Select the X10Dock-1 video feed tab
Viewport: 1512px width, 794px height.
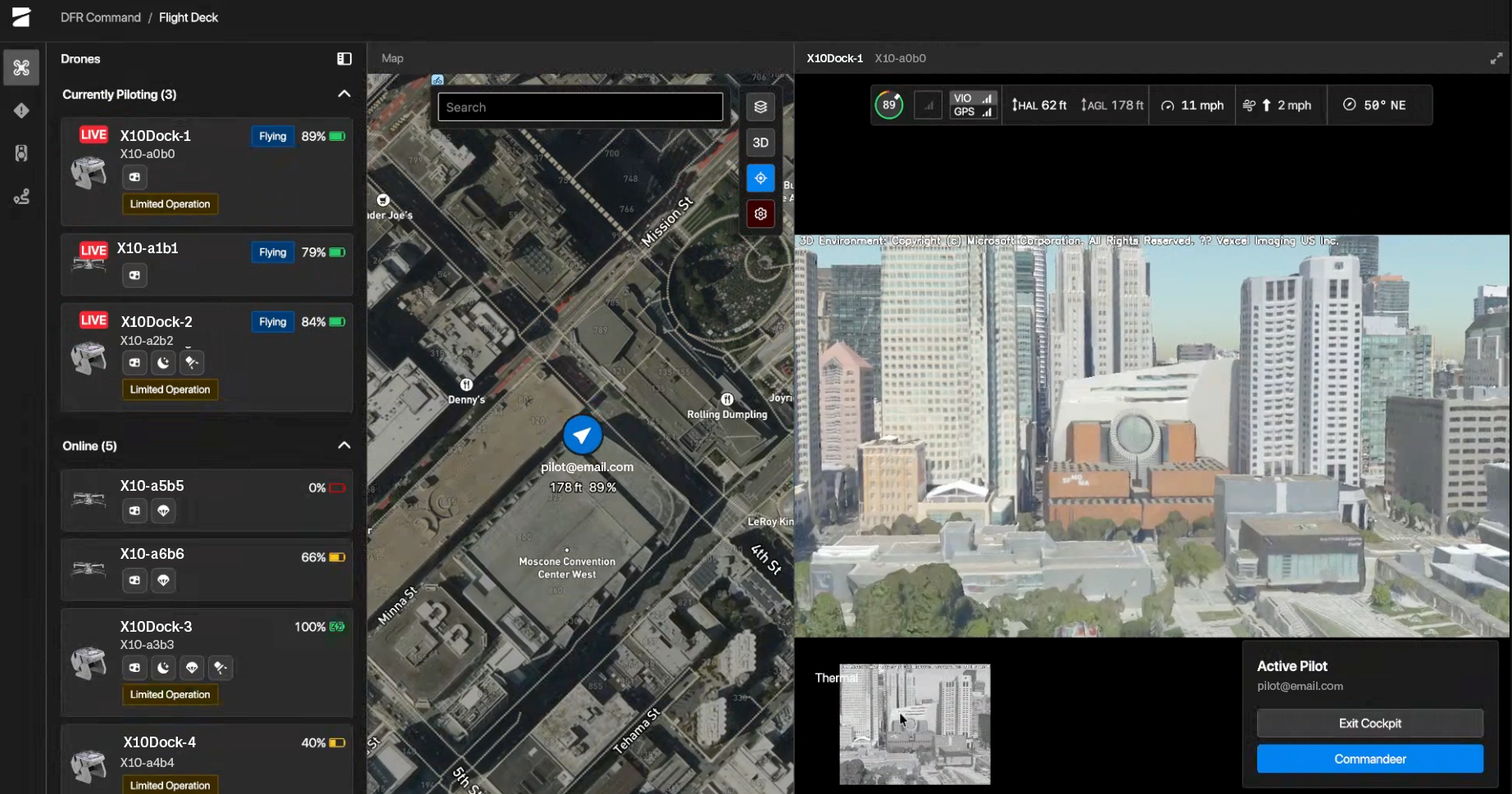click(834, 58)
